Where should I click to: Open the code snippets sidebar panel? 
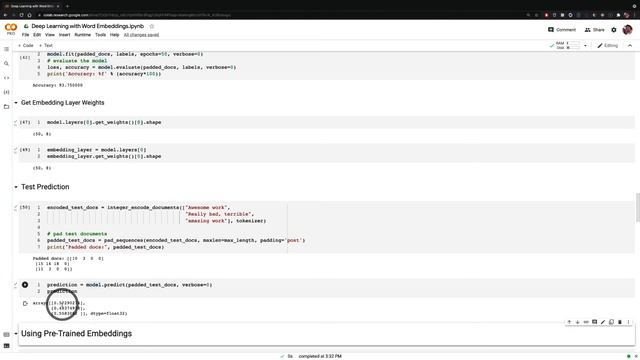click(x=6, y=78)
